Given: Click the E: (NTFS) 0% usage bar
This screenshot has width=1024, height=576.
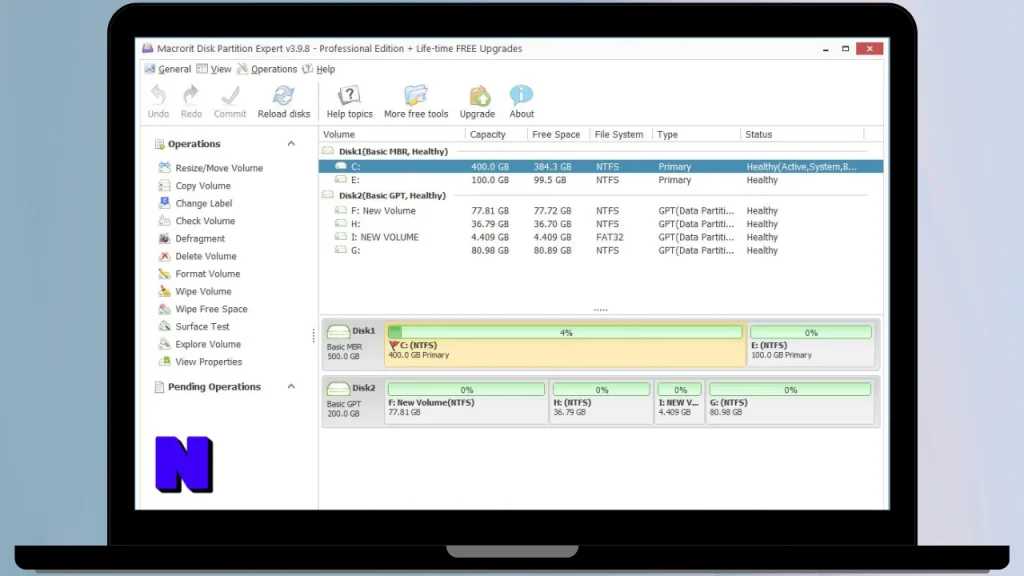Looking at the screenshot, I should click(810, 332).
